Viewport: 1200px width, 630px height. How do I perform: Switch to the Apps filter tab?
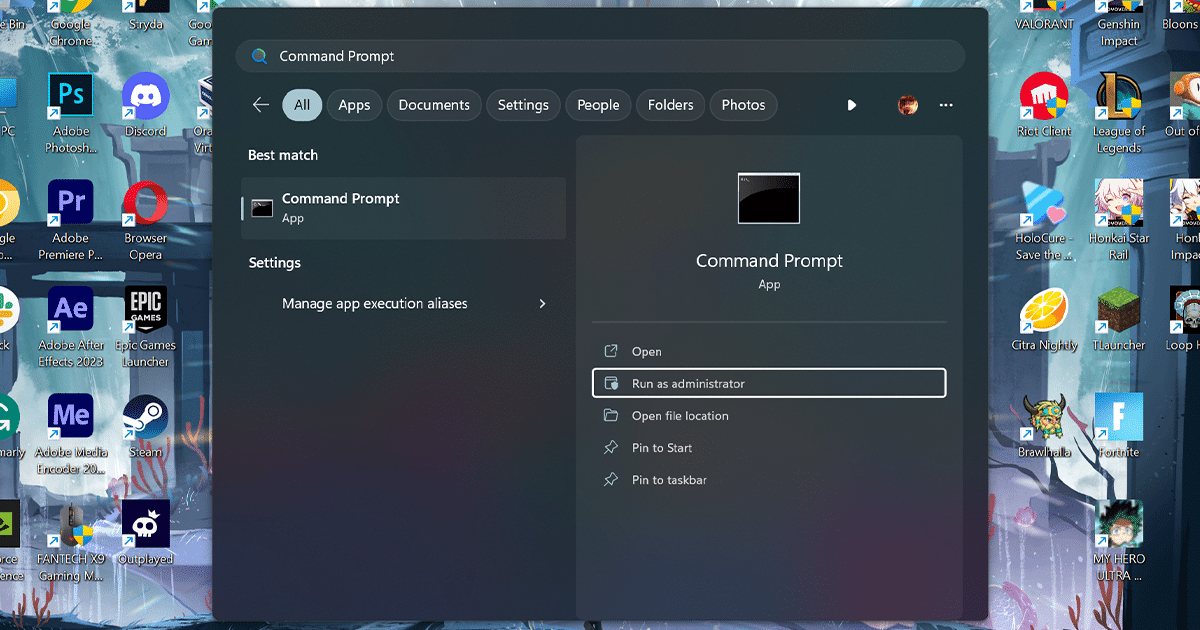[x=354, y=105]
